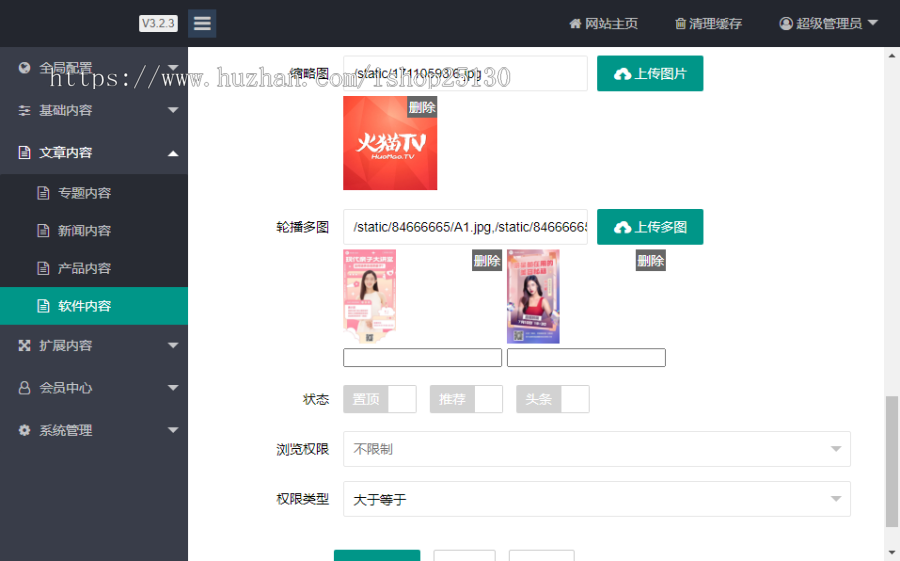Open the 基础内容 sidebar section
900x561 pixels.
click(x=94, y=110)
